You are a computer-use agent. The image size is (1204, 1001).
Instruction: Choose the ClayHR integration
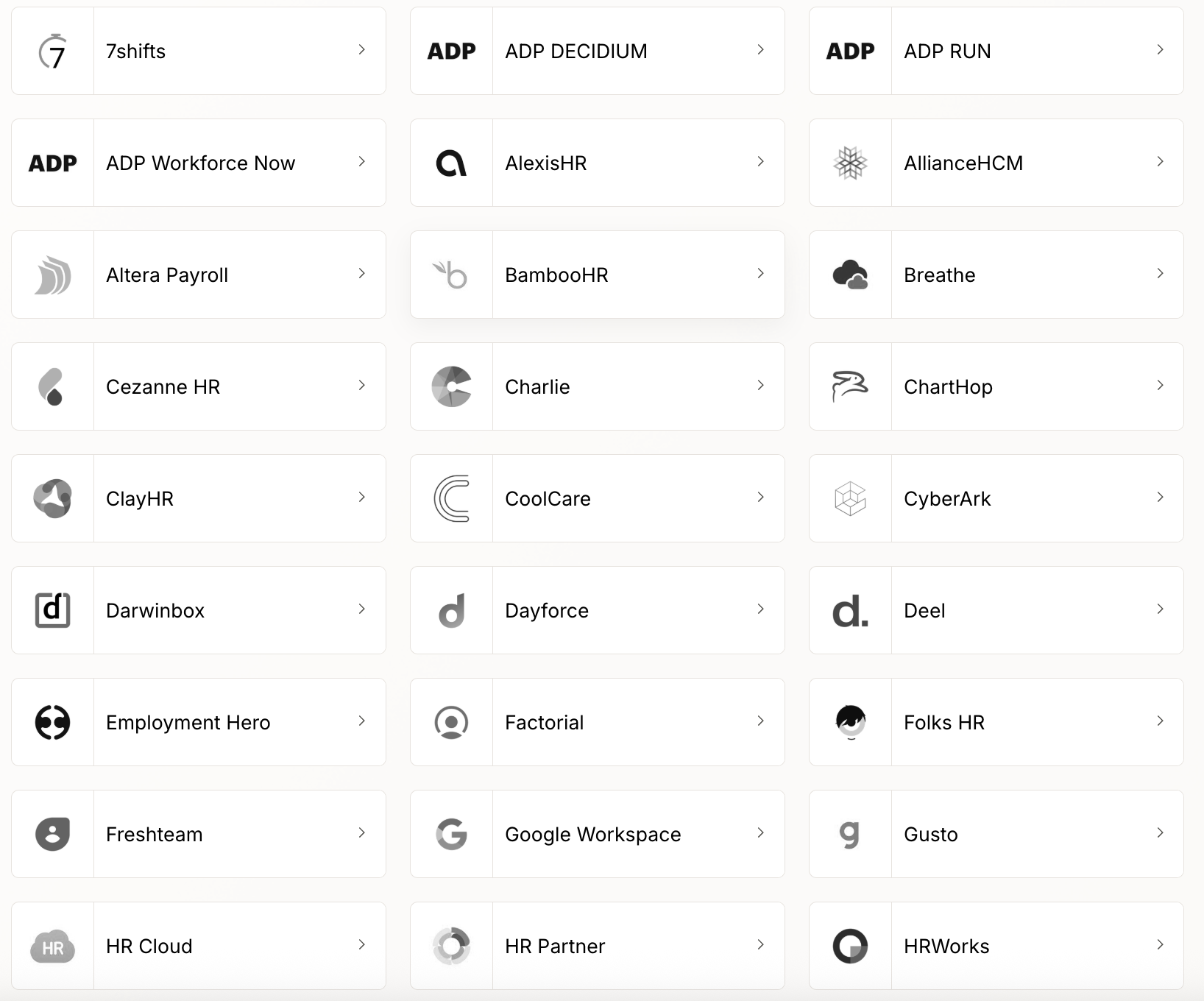tap(199, 498)
